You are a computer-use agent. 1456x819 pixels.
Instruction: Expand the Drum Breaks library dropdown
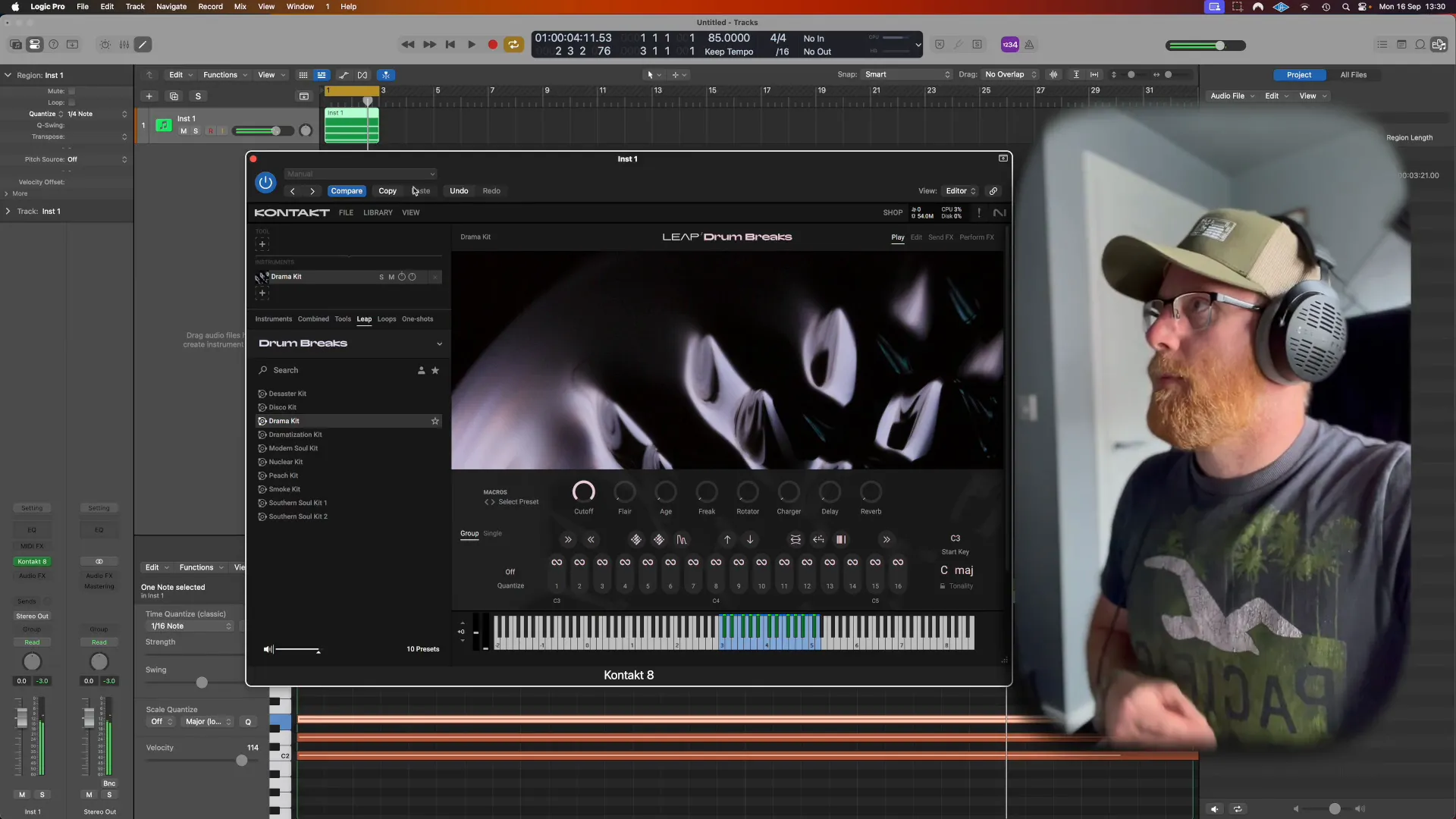click(x=439, y=344)
